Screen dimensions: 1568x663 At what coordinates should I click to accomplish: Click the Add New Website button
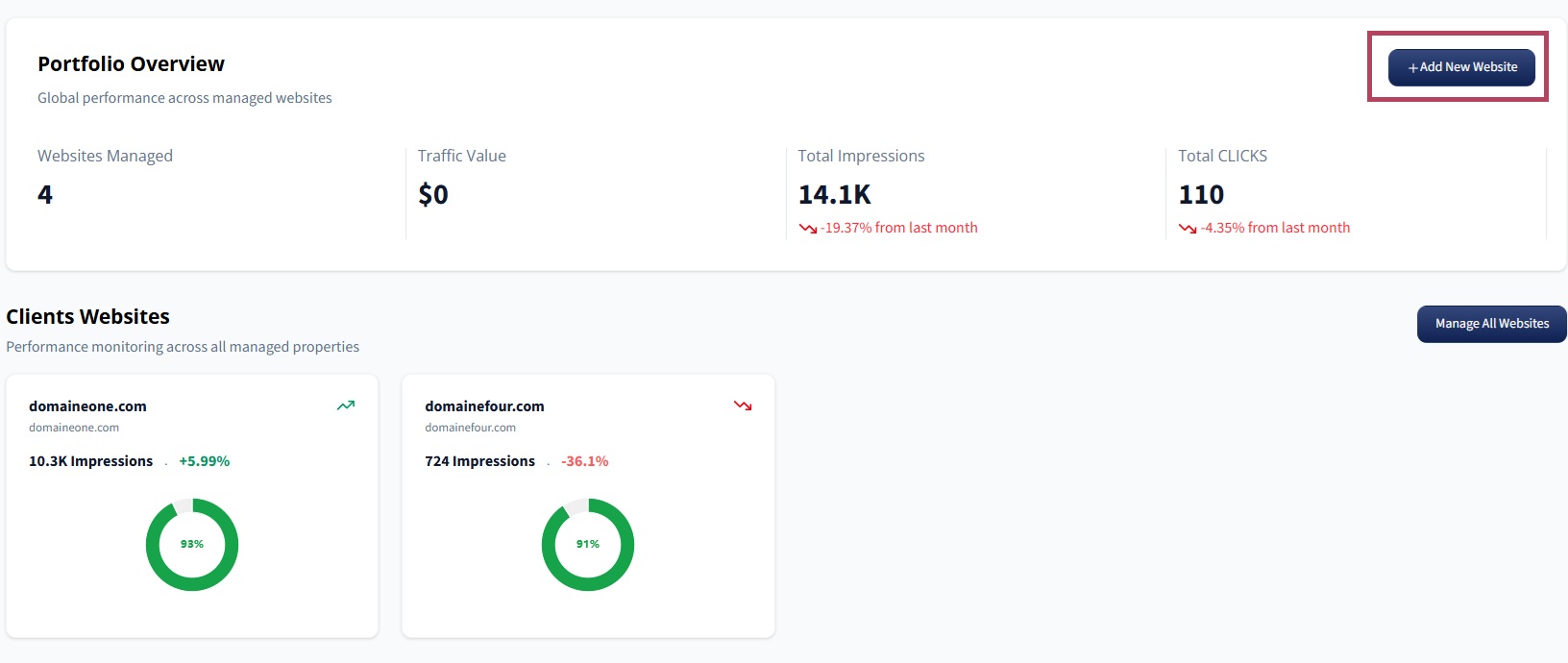[1460, 67]
